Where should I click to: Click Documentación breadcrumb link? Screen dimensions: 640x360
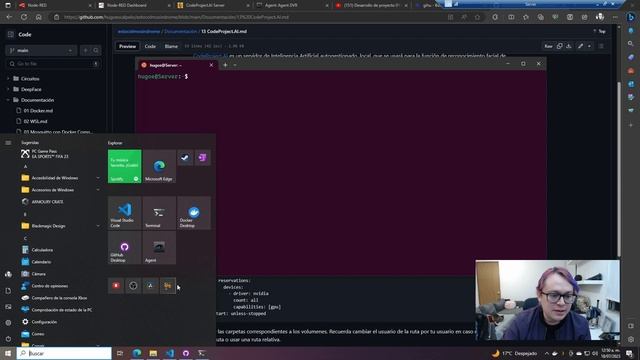pos(180,31)
